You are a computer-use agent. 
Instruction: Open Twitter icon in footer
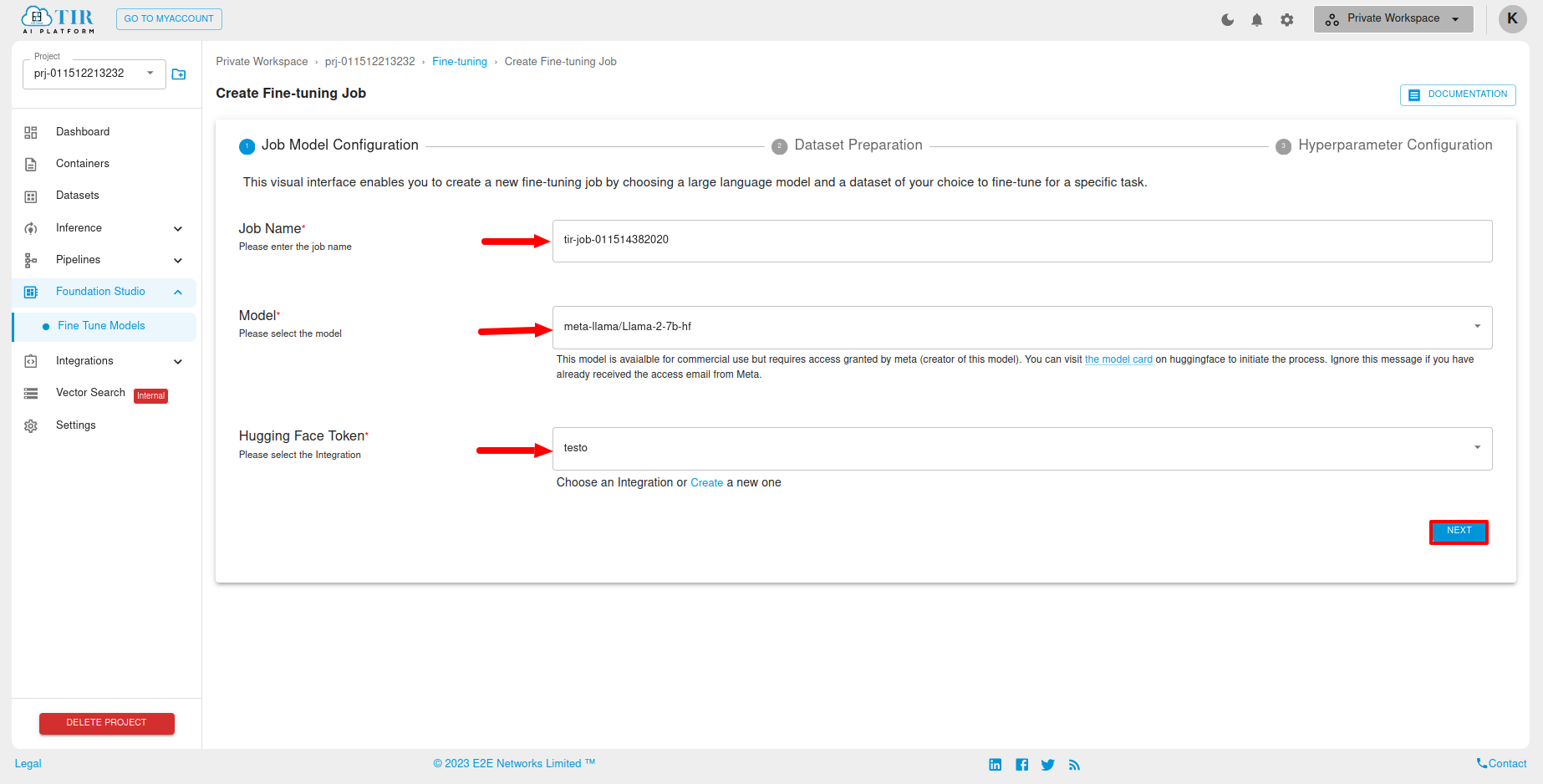coord(1048,765)
